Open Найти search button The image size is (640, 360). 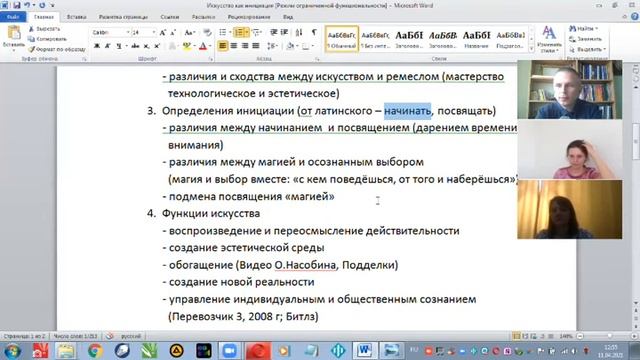click(x=582, y=29)
